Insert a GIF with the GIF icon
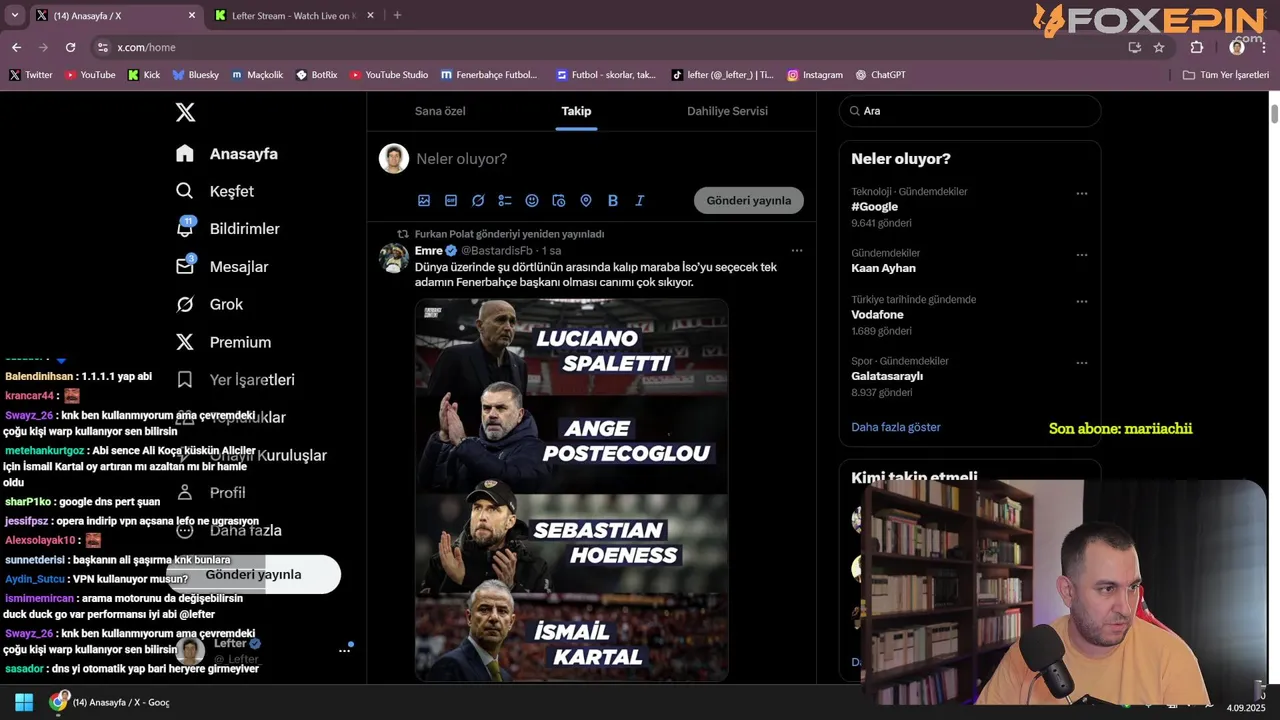Image resolution: width=1280 pixels, height=720 pixels. tap(451, 201)
